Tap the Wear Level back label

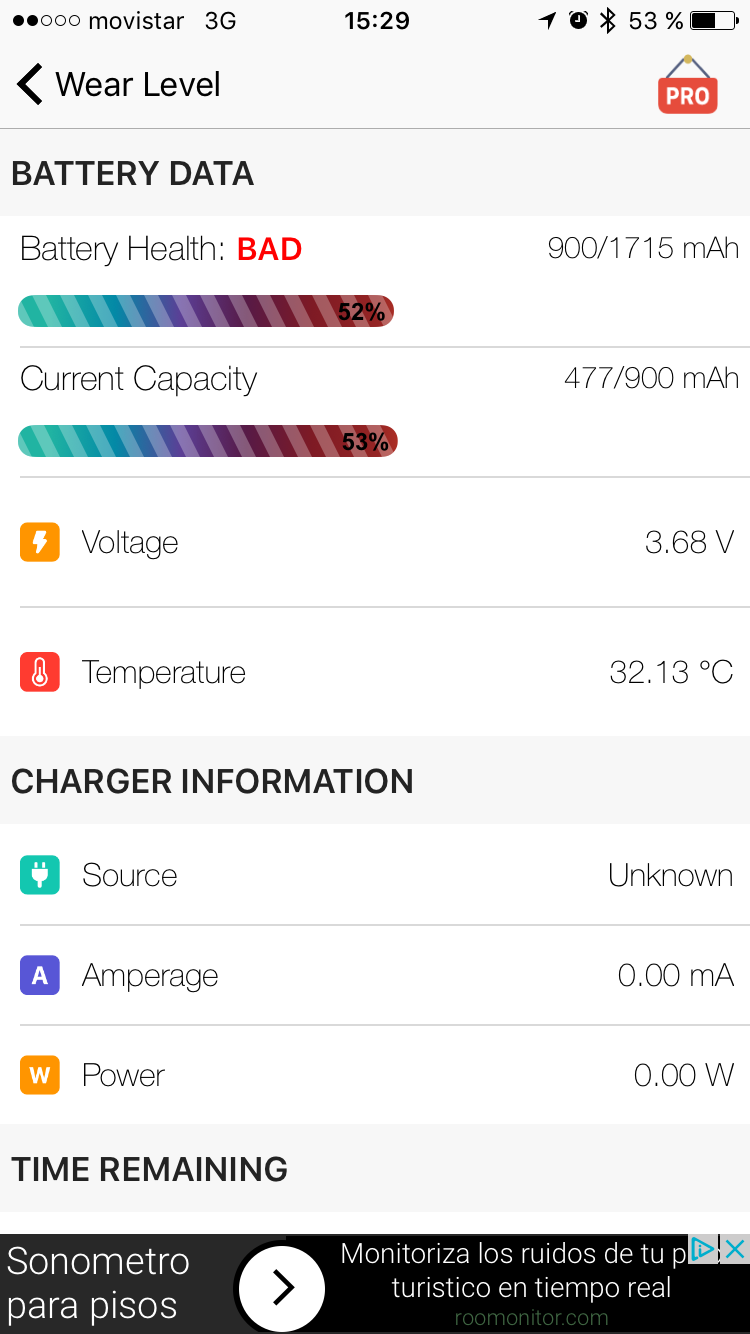138,84
